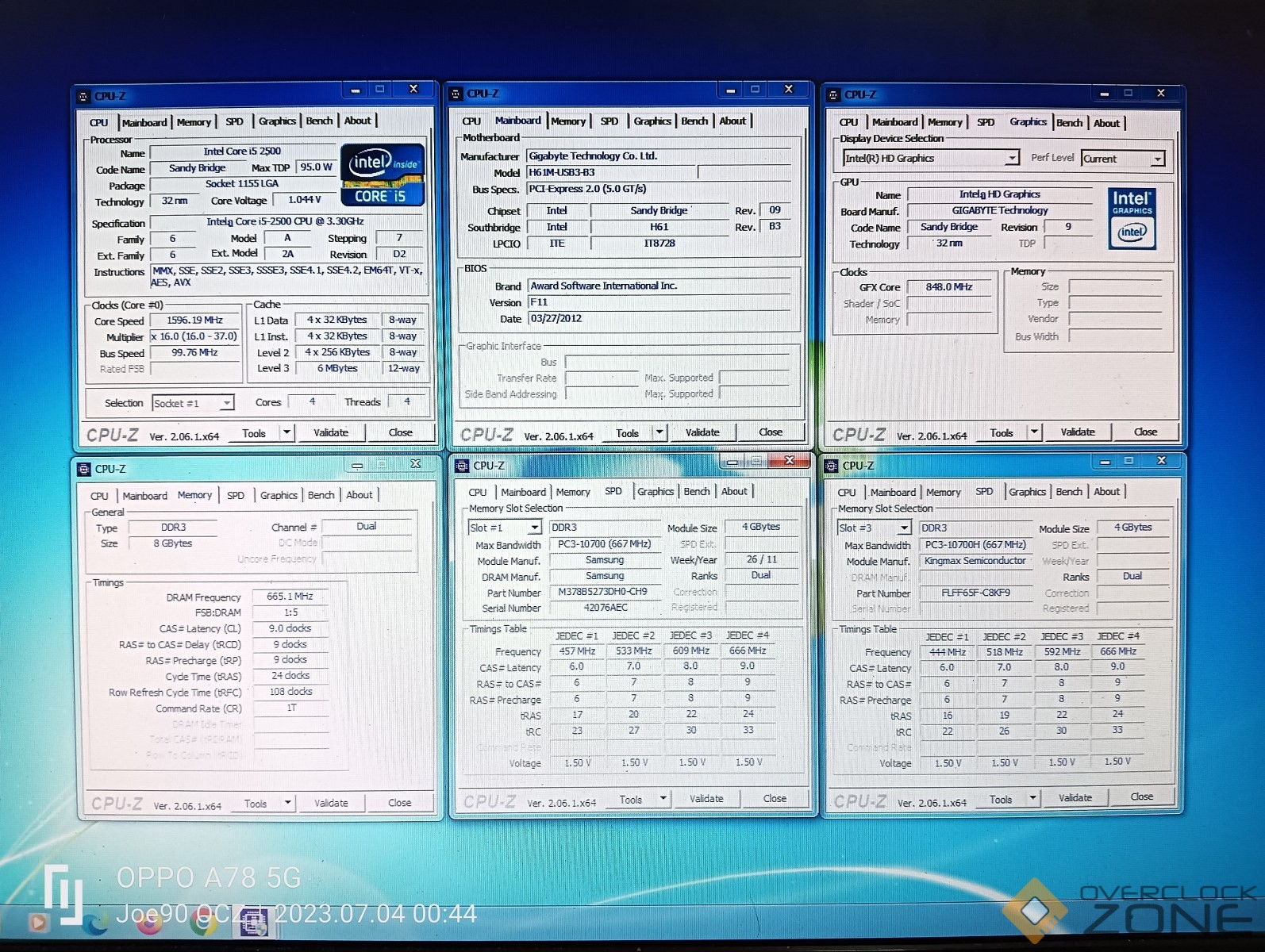Open Memory tab in the Intel HD Graphics window
Viewport: 1265px width, 952px height.
tap(944, 122)
